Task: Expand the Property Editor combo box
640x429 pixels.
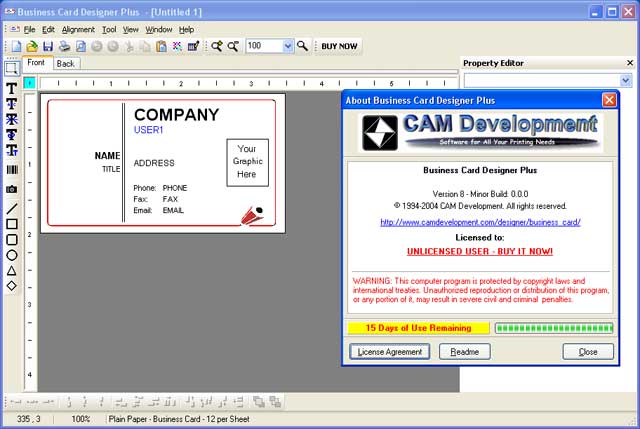Action: coord(625,80)
